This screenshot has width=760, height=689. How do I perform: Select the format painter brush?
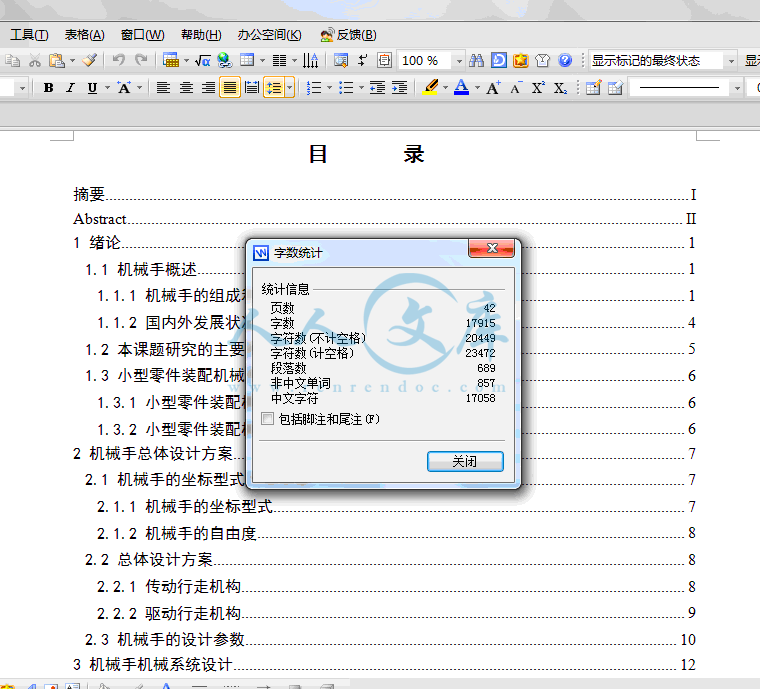90,61
